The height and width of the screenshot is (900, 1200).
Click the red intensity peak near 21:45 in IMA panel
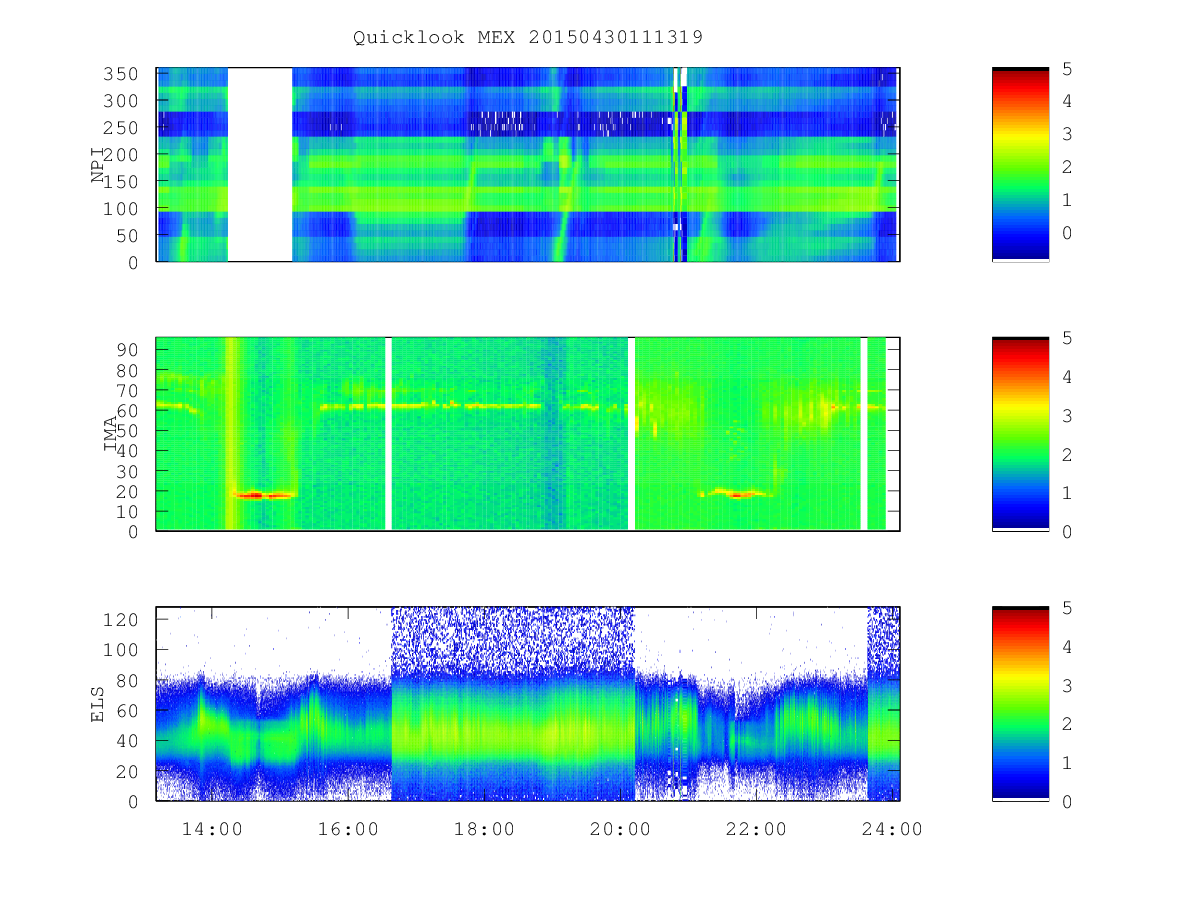point(739,495)
